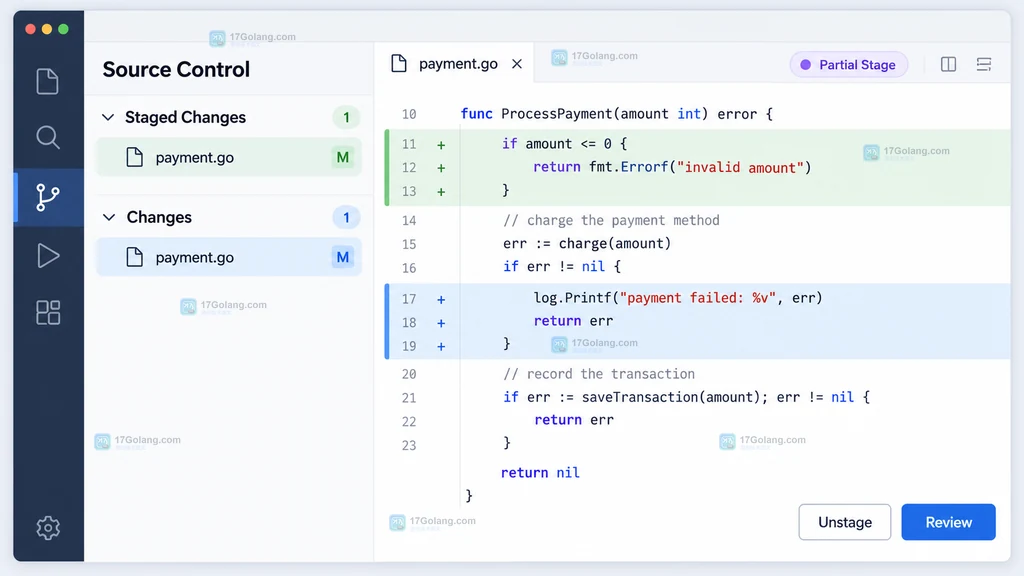
Task: Close the payment.go tab
Action: (517, 64)
